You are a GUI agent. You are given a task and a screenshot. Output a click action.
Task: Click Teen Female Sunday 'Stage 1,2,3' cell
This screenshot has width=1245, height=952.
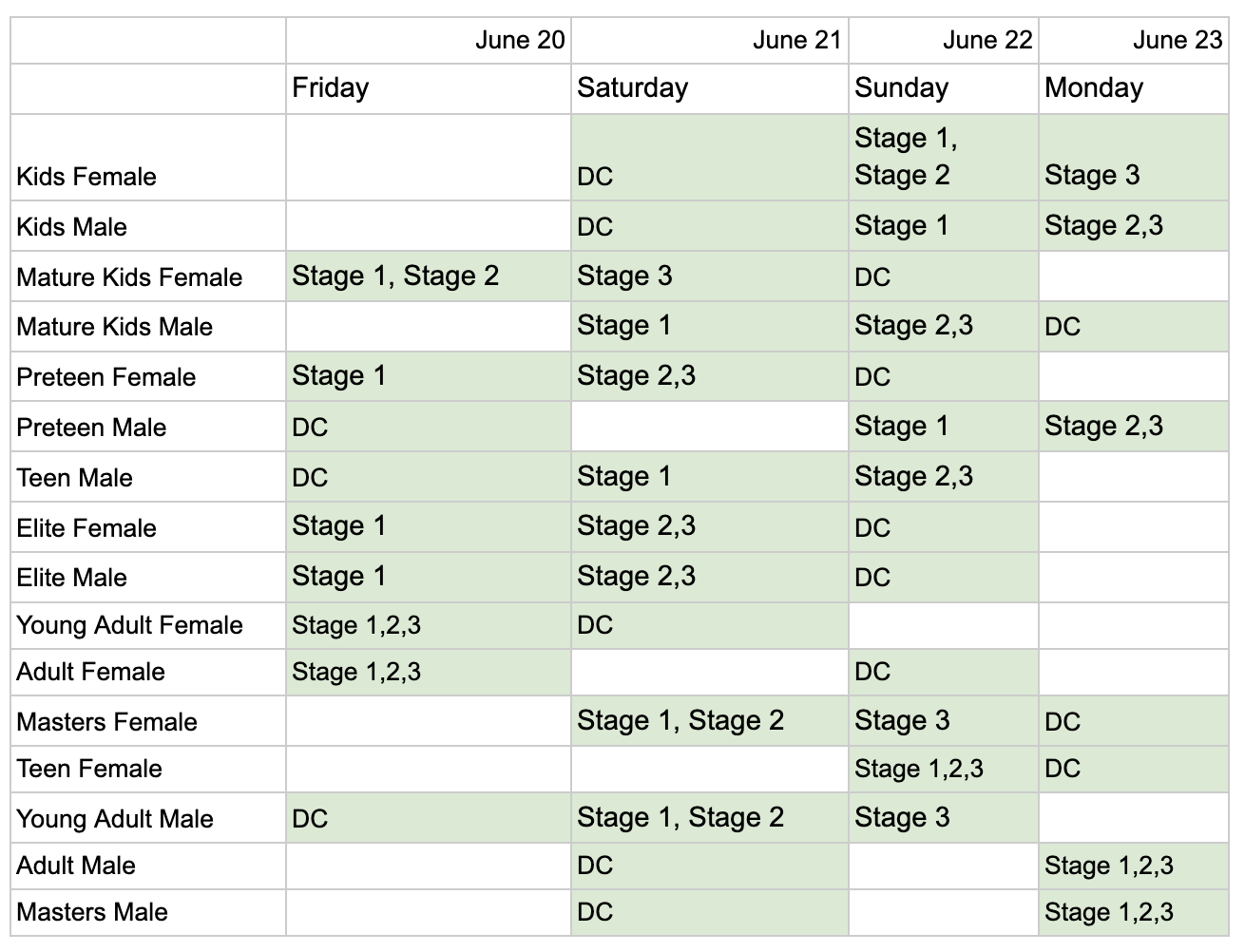[x=943, y=769]
